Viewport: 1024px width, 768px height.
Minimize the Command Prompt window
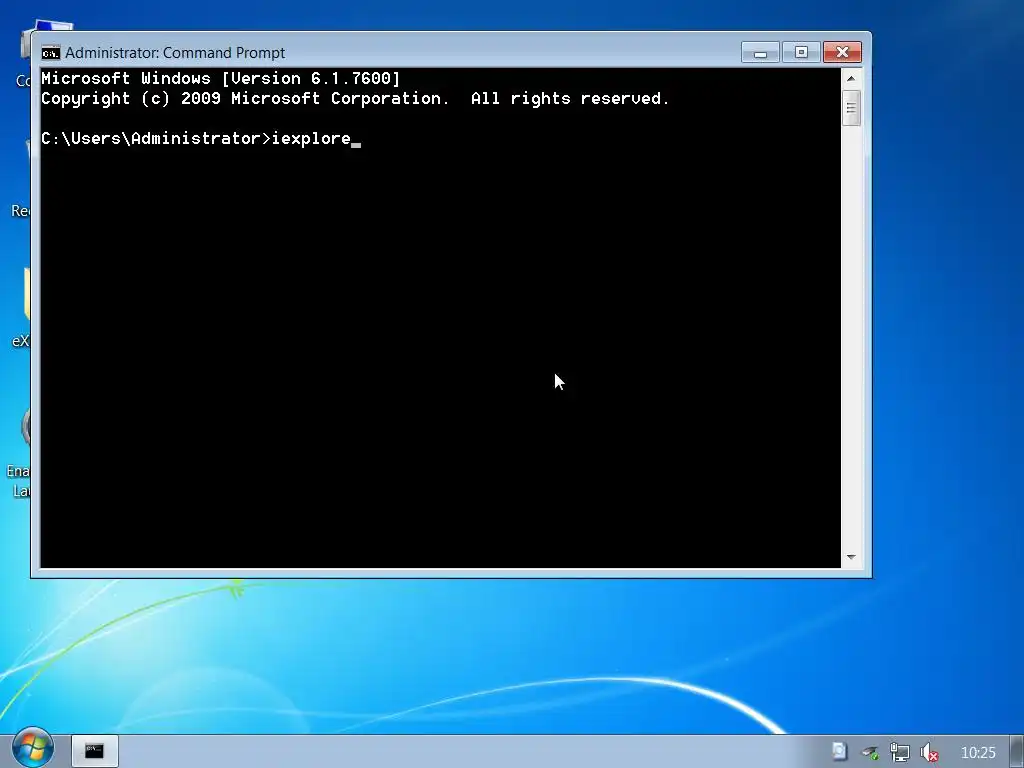point(760,52)
